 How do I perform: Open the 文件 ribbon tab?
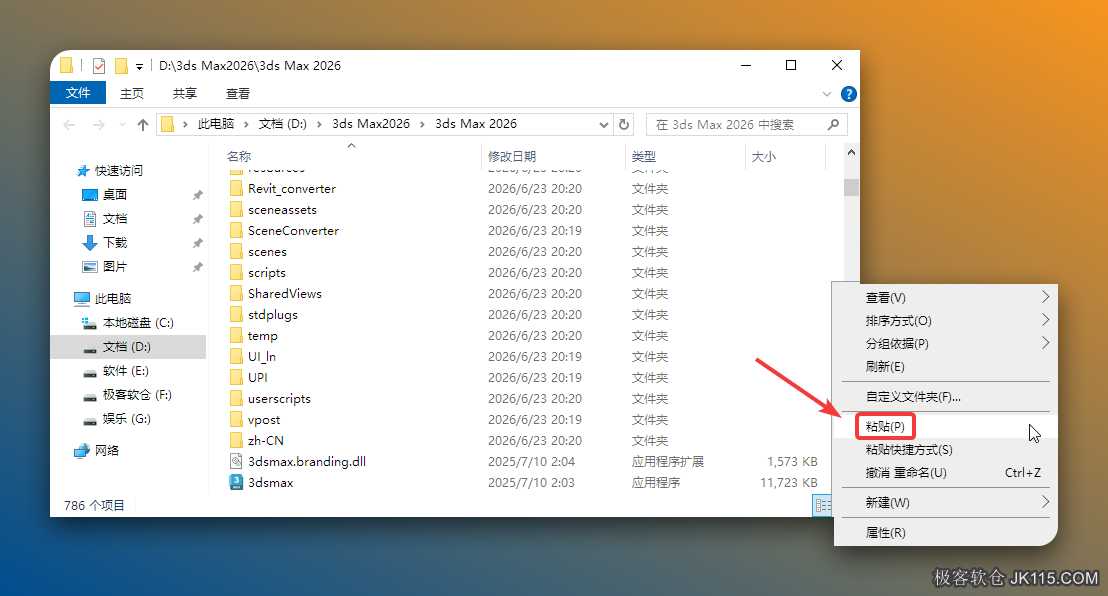click(x=78, y=93)
